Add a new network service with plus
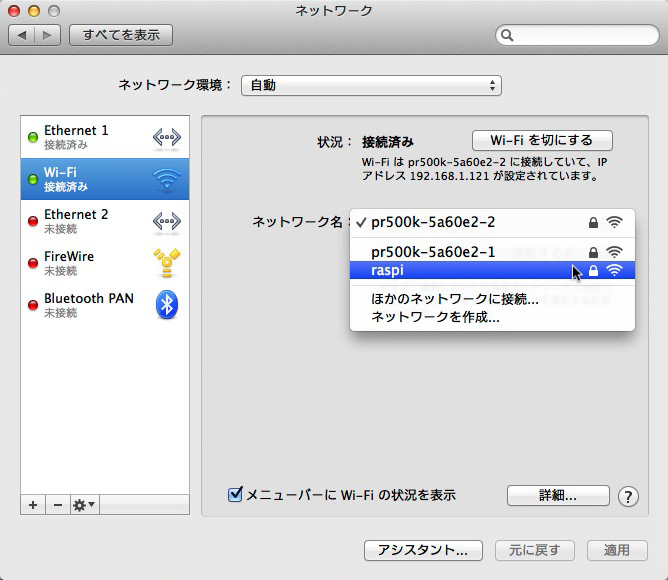 (x=33, y=505)
